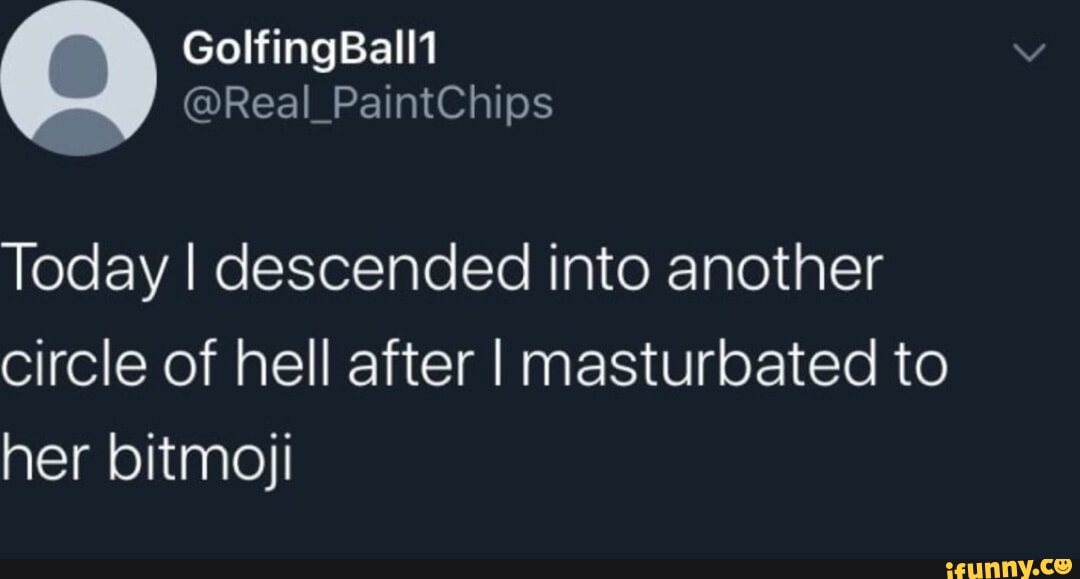Open the tweet options chevron
This screenshot has height=579, width=1080.
1028,56
